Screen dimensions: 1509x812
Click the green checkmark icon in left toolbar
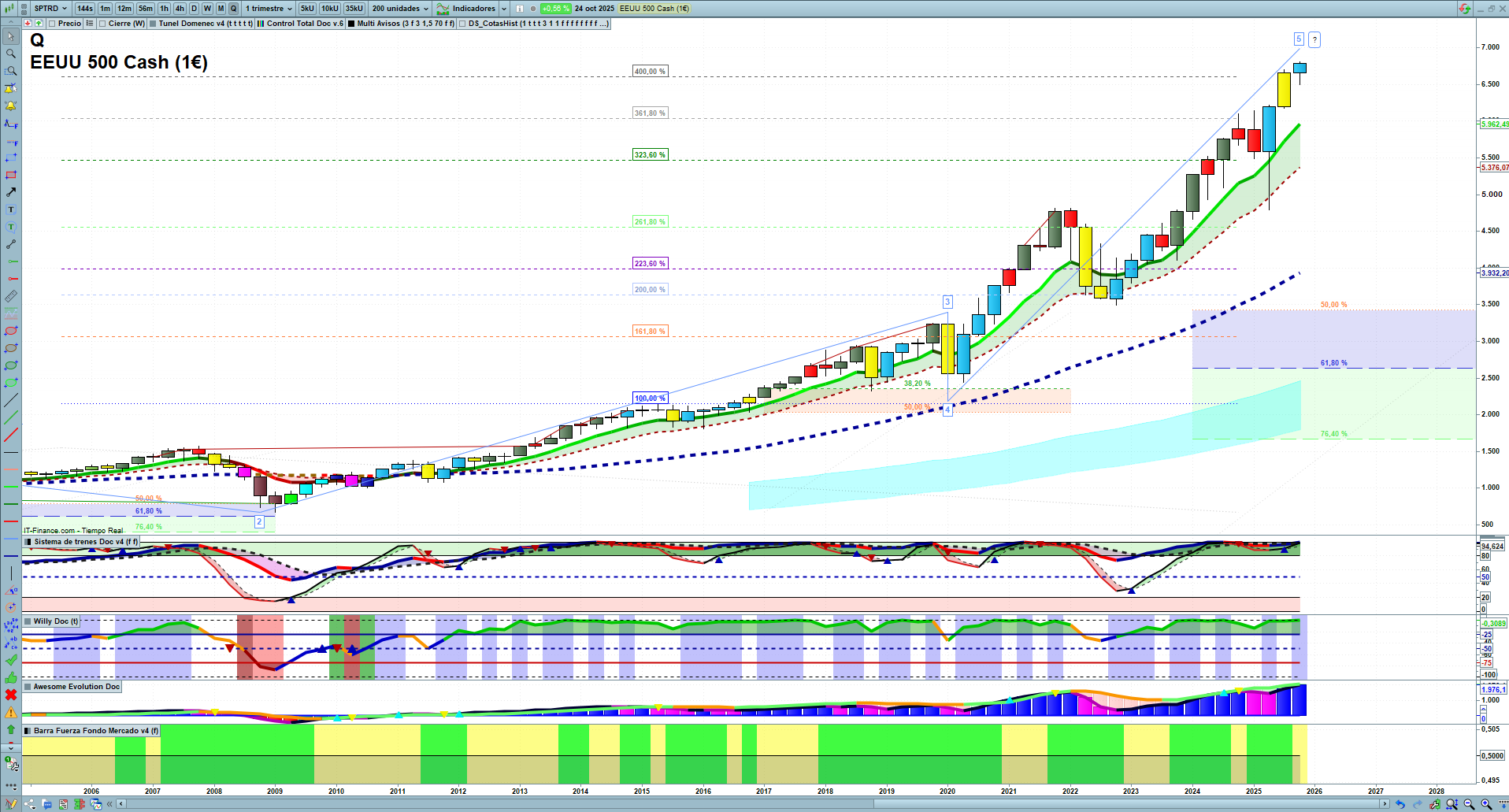coord(11,660)
